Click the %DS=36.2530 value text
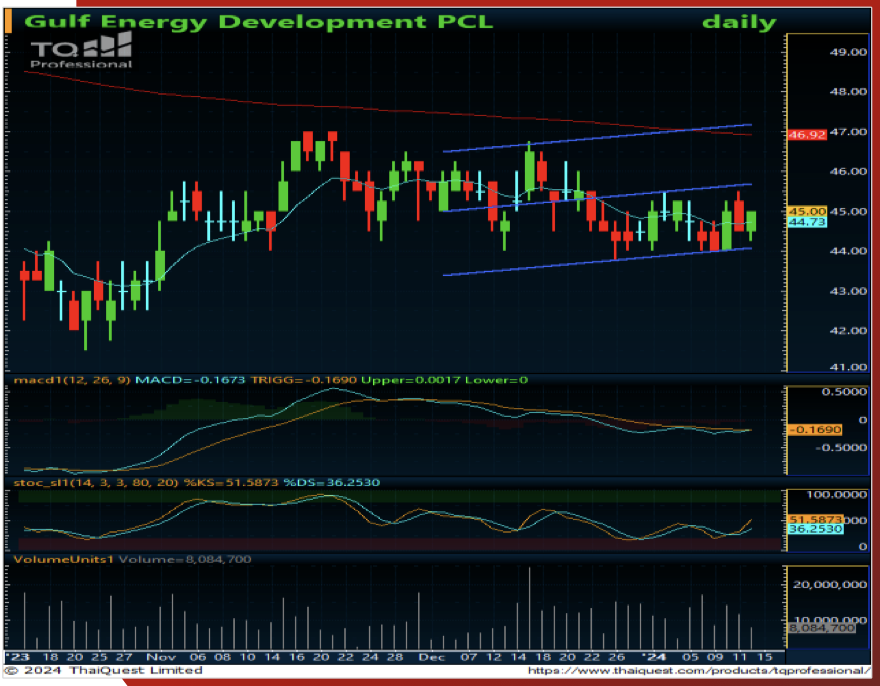 click(x=331, y=483)
